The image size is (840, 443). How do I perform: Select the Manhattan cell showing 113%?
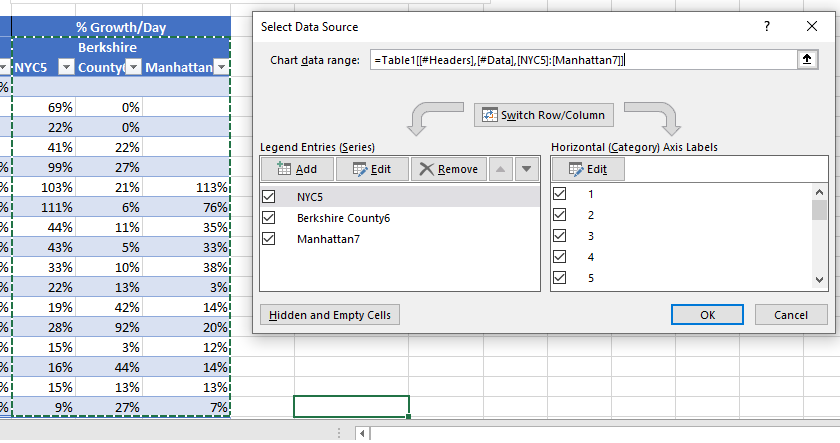(x=186, y=187)
